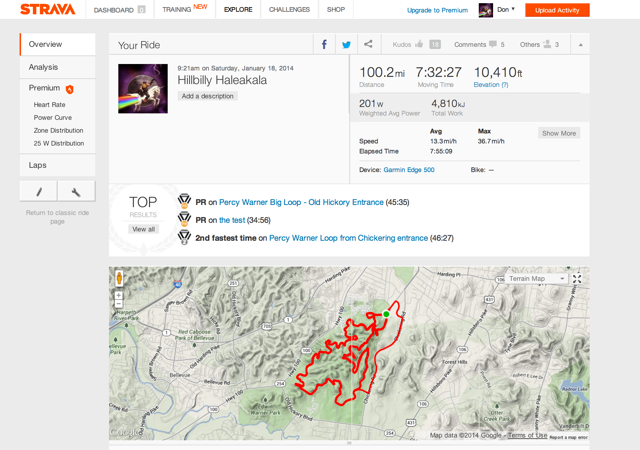Viewport: 640px width, 450px height.
Task: Share ride on Twitter
Action: click(x=346, y=45)
